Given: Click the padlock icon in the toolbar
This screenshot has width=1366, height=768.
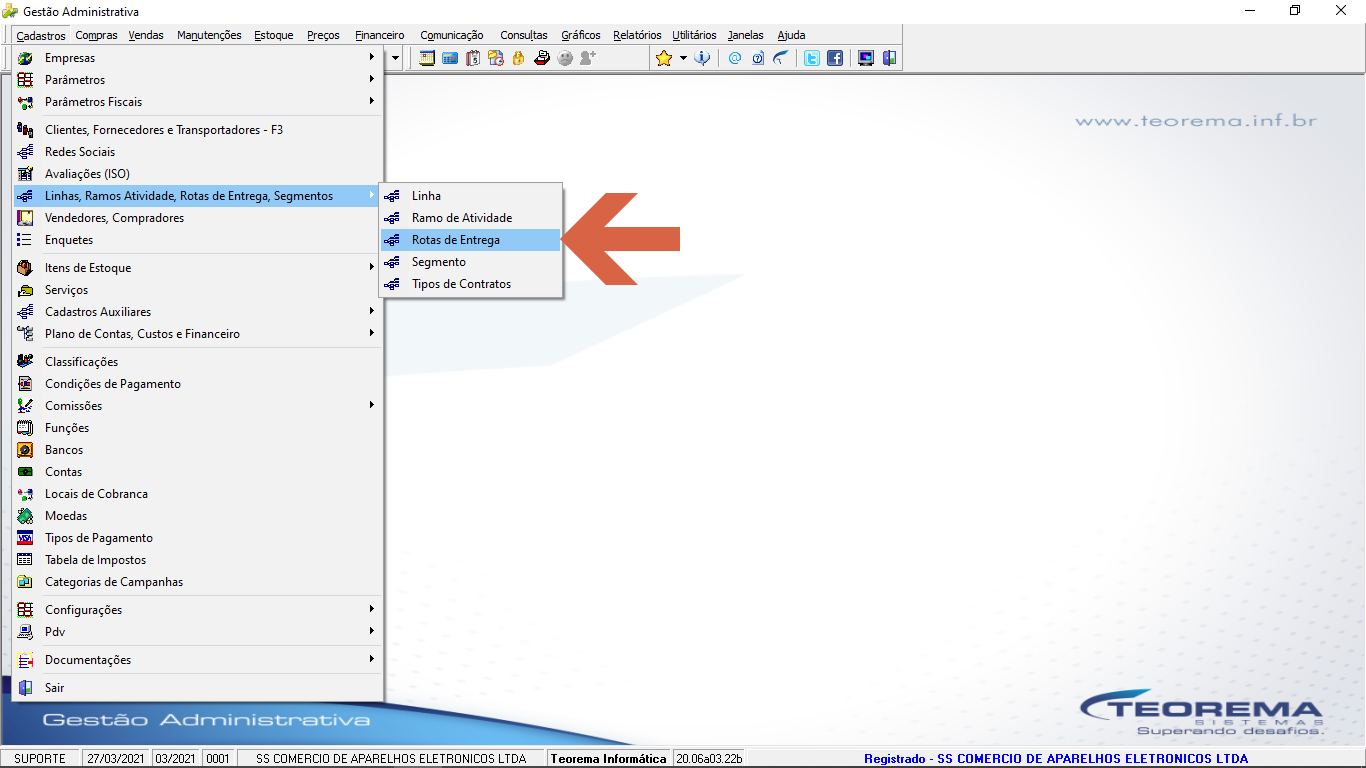Looking at the screenshot, I should point(518,58).
